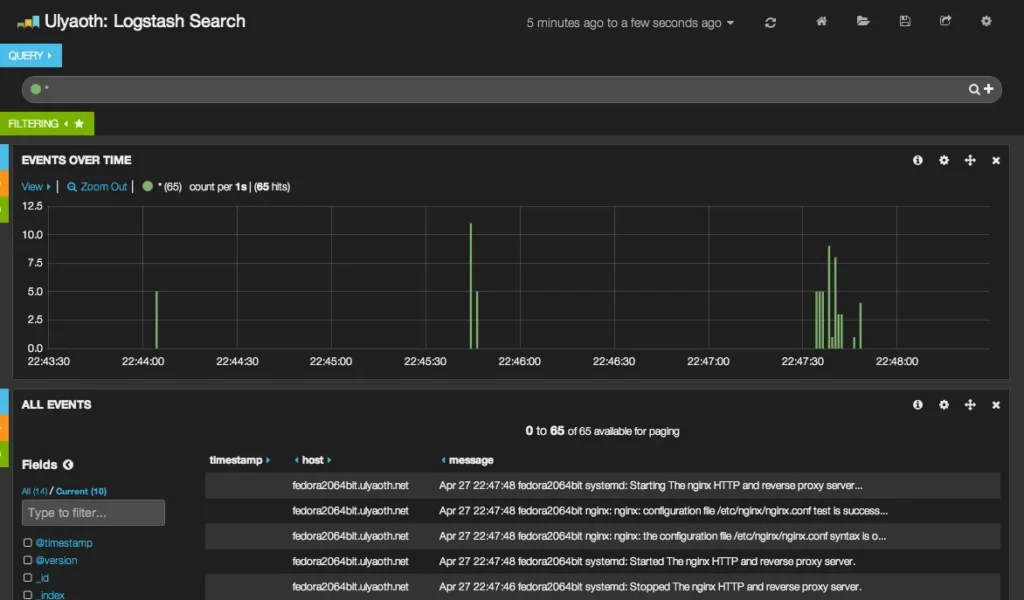The height and width of the screenshot is (600, 1024).
Task: Click the green query color dot
Action: (x=36, y=90)
